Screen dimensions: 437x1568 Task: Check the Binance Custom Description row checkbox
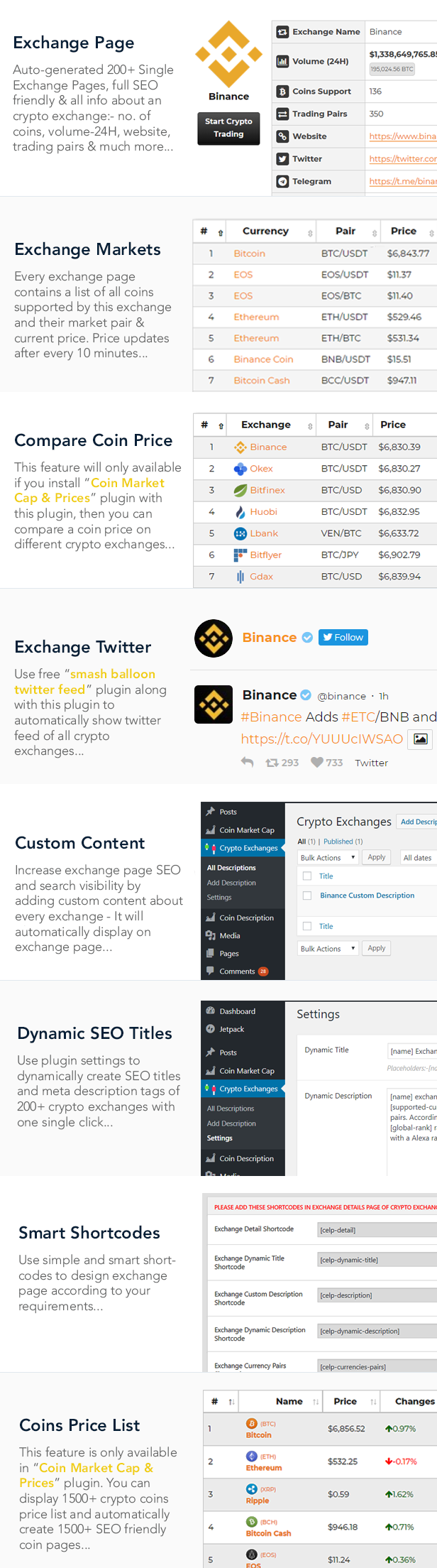[309, 895]
